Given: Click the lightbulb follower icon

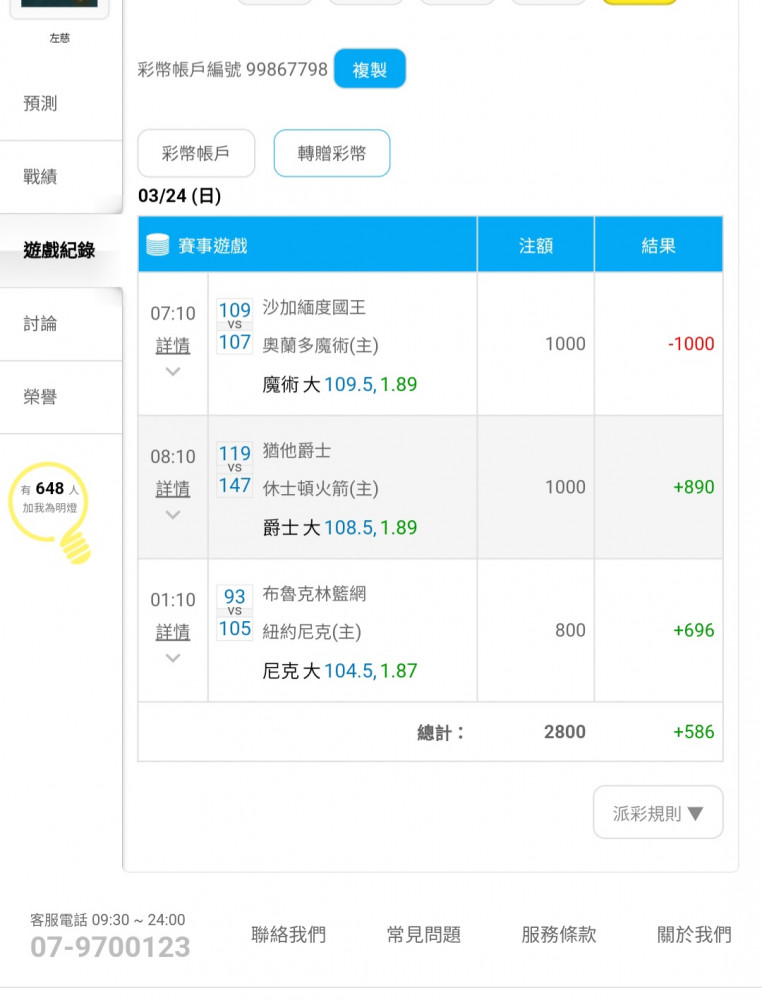Looking at the screenshot, I should point(50,512).
